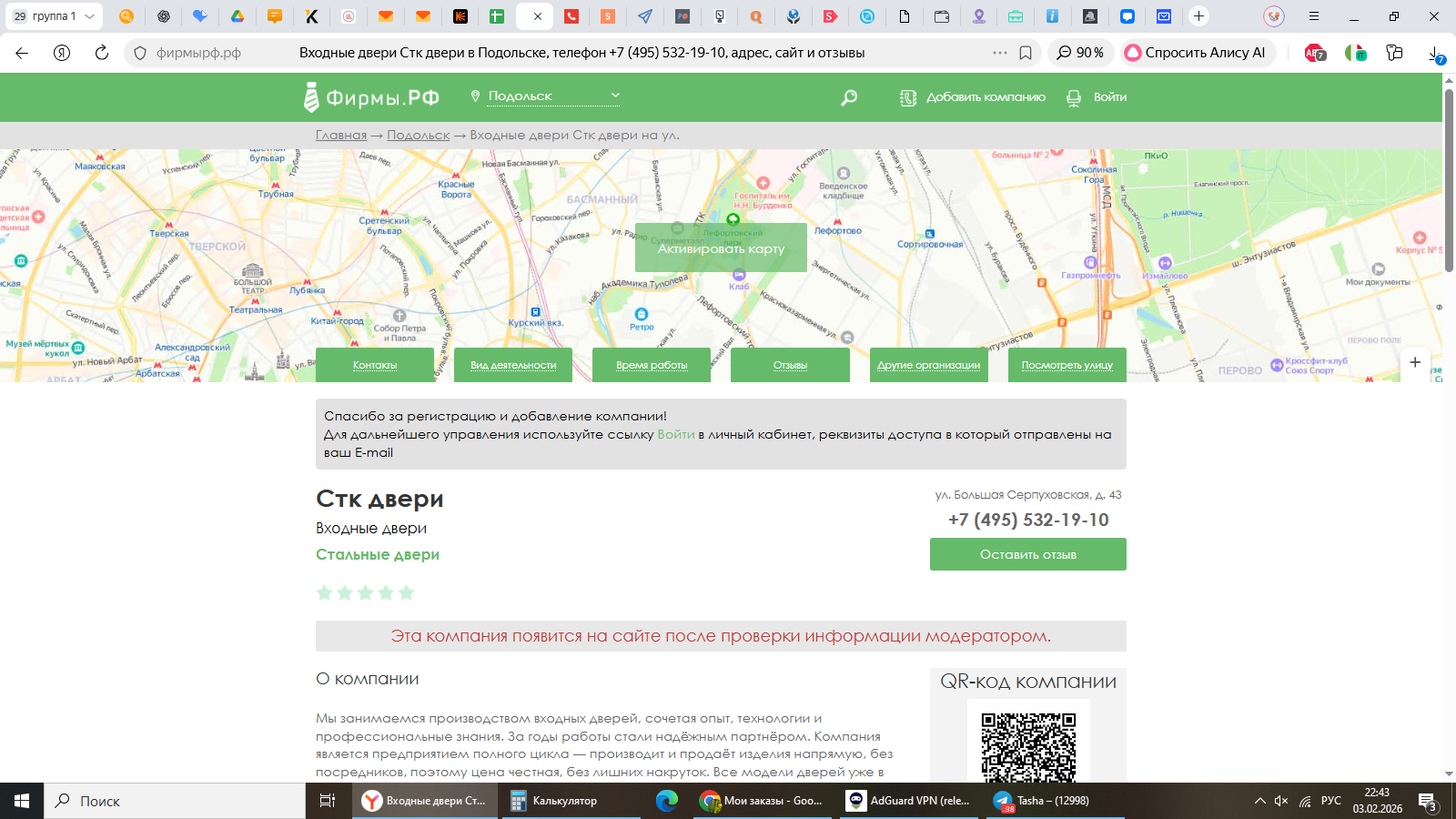The height and width of the screenshot is (819, 1456).
Task: Click the Войти link in the thank-you notice
Action: (x=676, y=434)
